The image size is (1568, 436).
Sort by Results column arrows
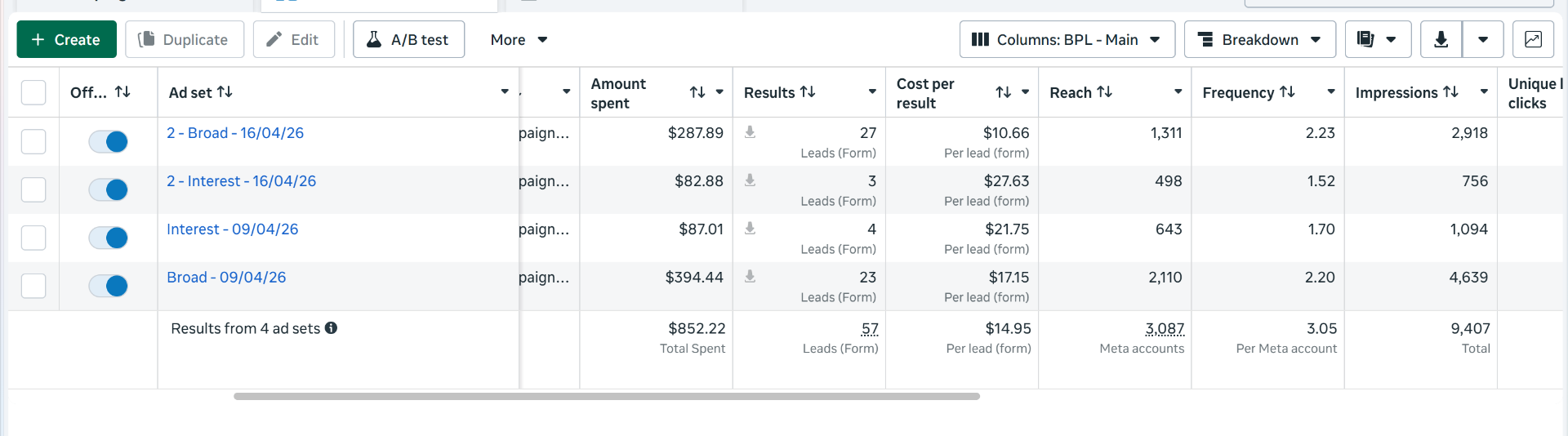(x=808, y=92)
